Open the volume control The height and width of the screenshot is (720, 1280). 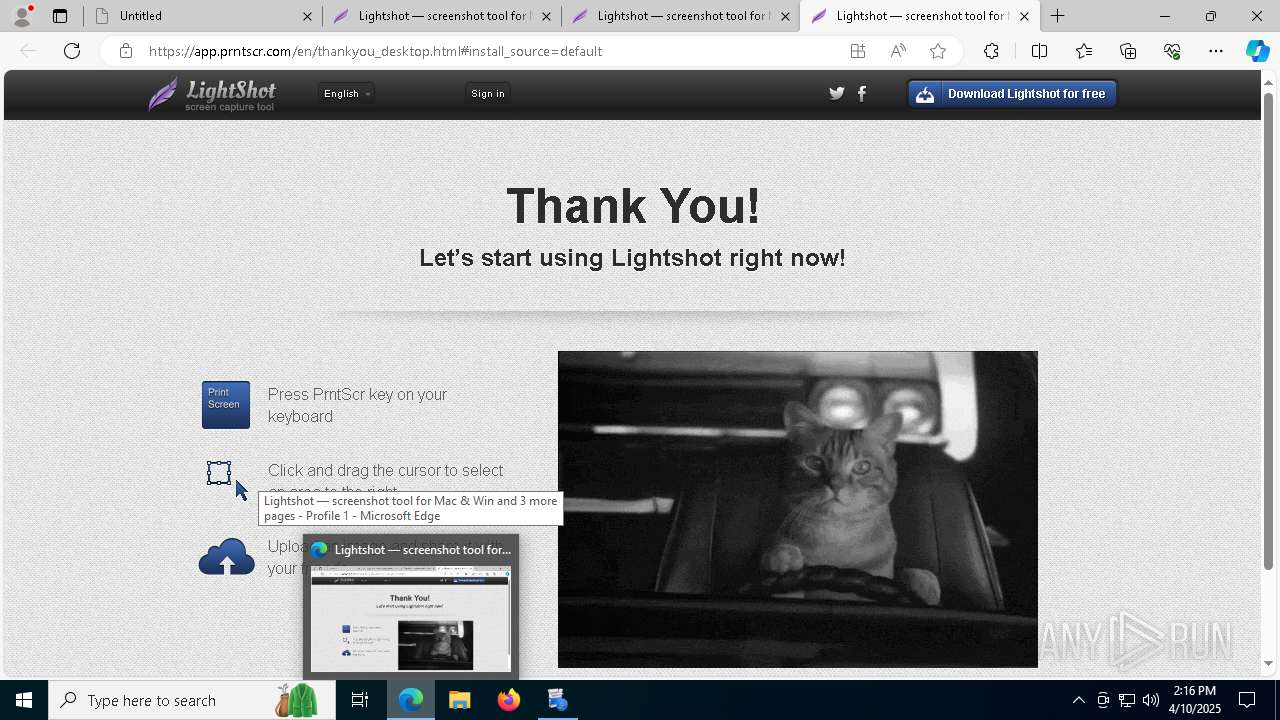click(x=1151, y=700)
